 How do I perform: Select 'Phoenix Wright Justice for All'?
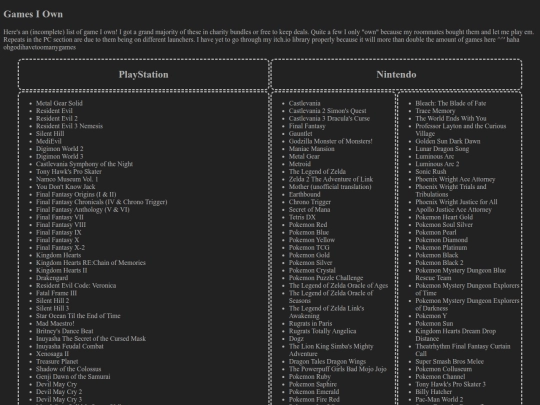tap(456, 202)
